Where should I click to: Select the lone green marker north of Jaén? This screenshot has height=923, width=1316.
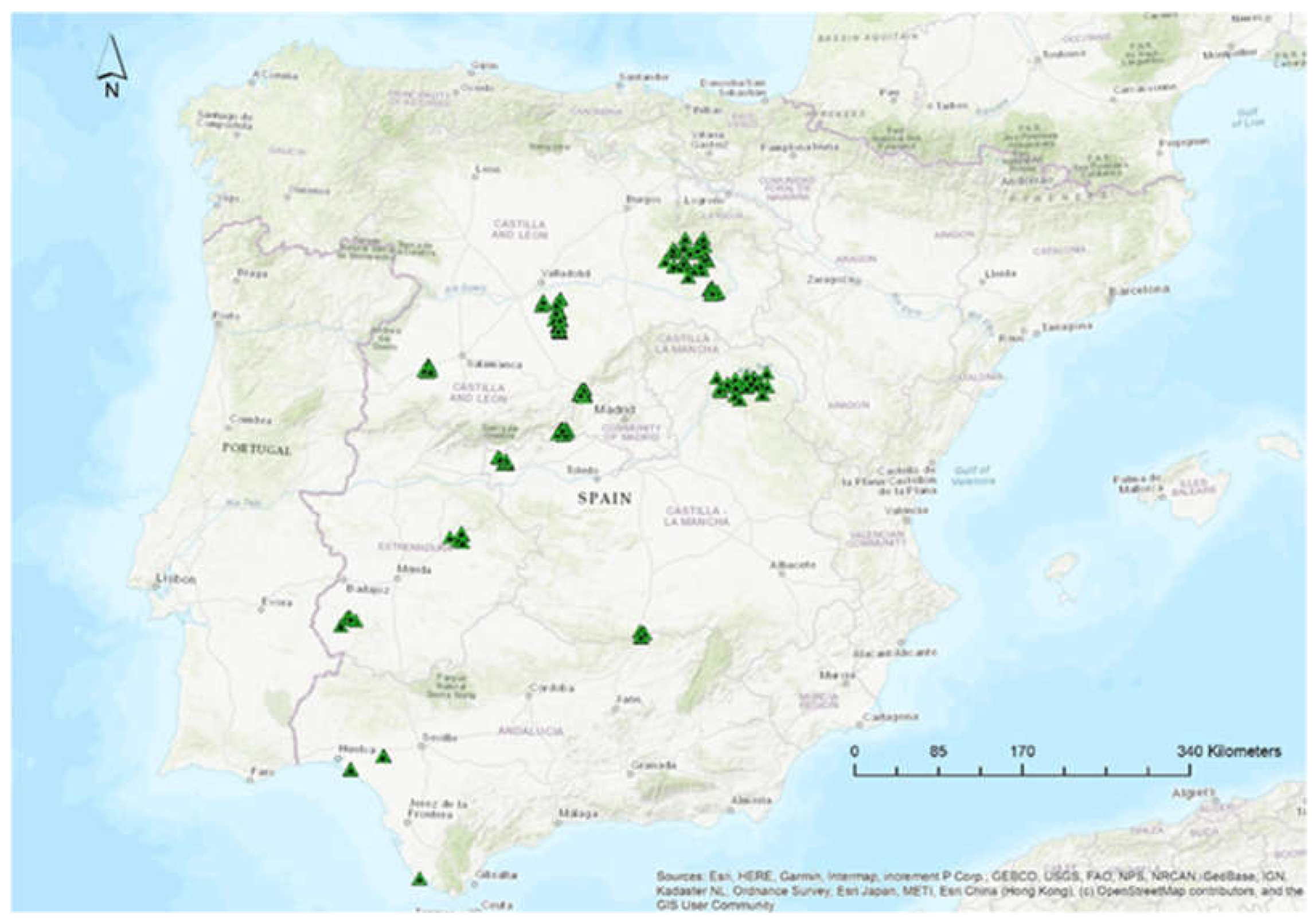point(641,635)
